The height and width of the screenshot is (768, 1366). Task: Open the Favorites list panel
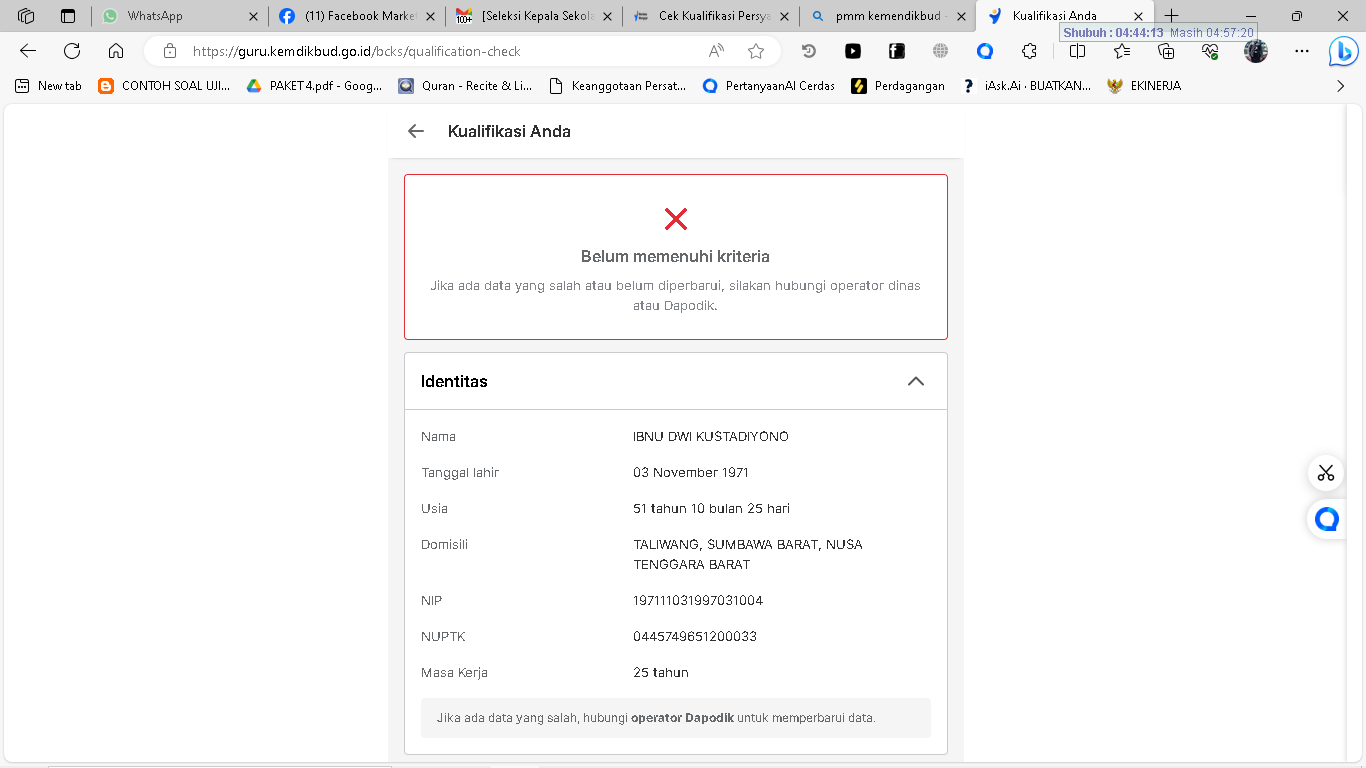pos(1122,51)
